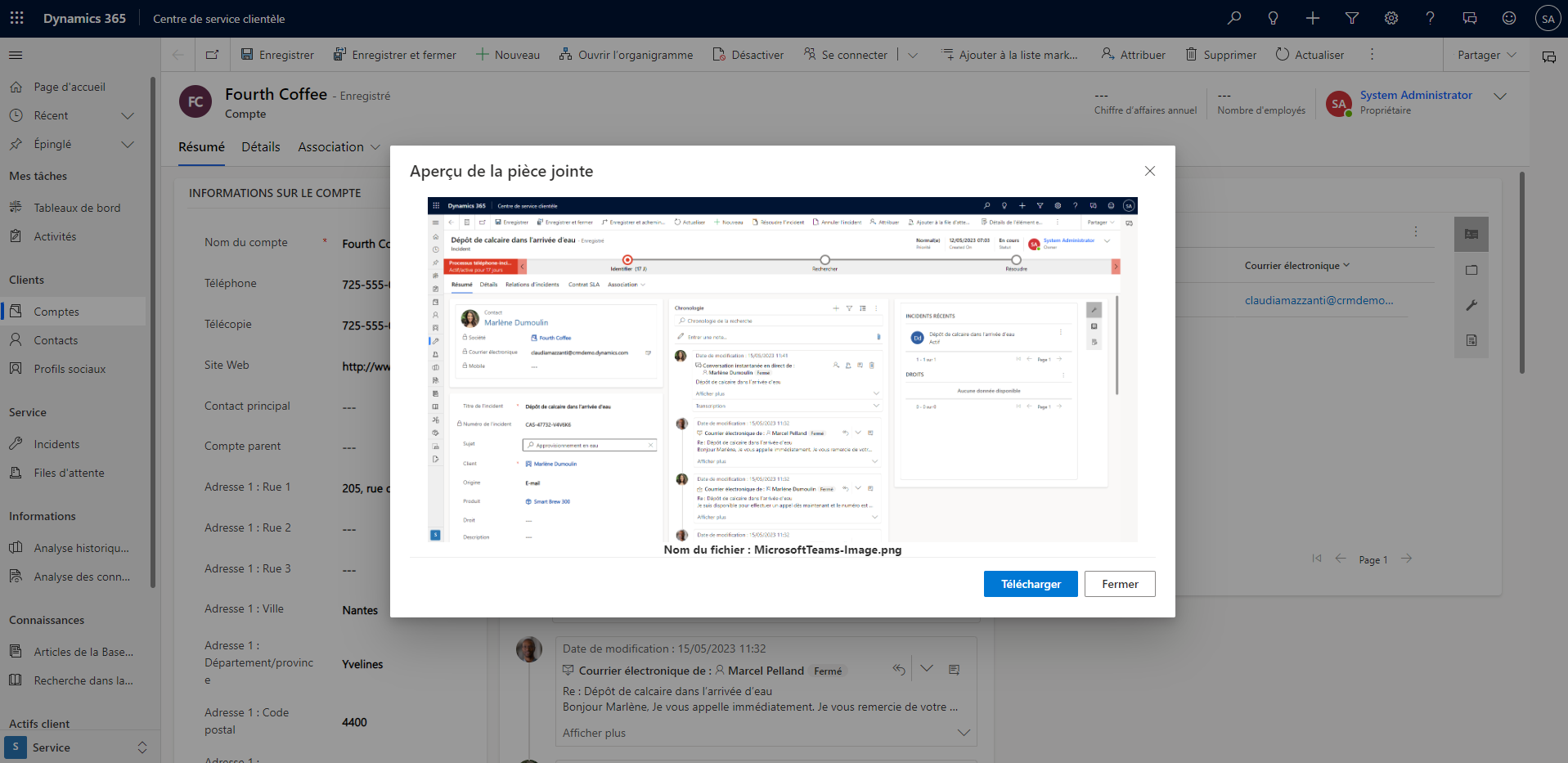Expand the Se connecter dropdown chevron
This screenshot has height=763, width=1568.
point(913,55)
